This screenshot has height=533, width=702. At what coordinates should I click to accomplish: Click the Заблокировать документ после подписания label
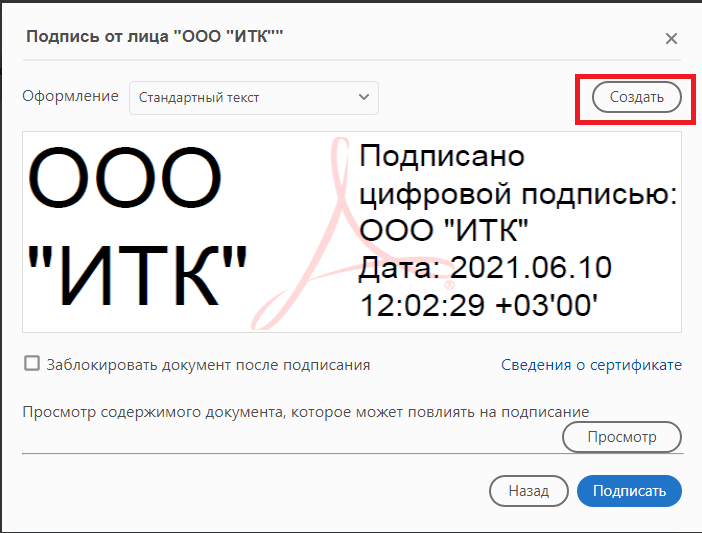208,365
